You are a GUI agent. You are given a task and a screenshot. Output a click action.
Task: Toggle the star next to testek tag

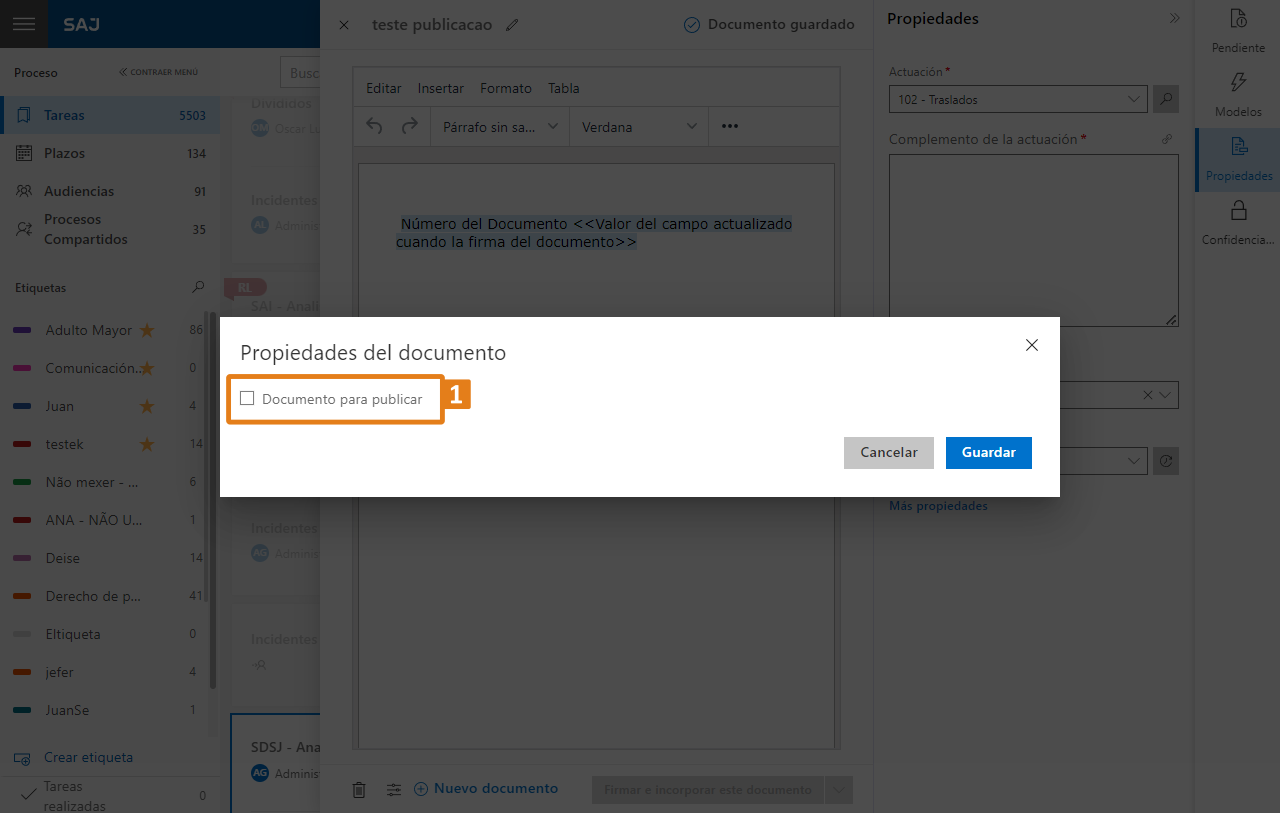[x=147, y=444]
